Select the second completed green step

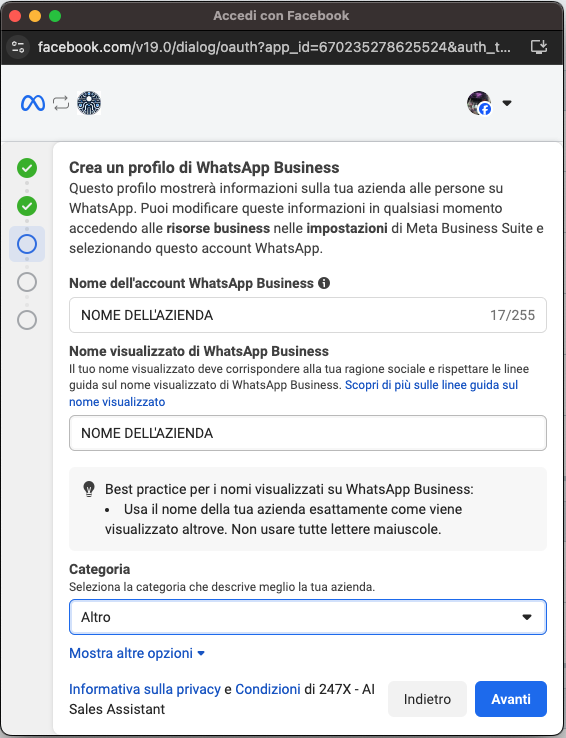tap(27, 206)
